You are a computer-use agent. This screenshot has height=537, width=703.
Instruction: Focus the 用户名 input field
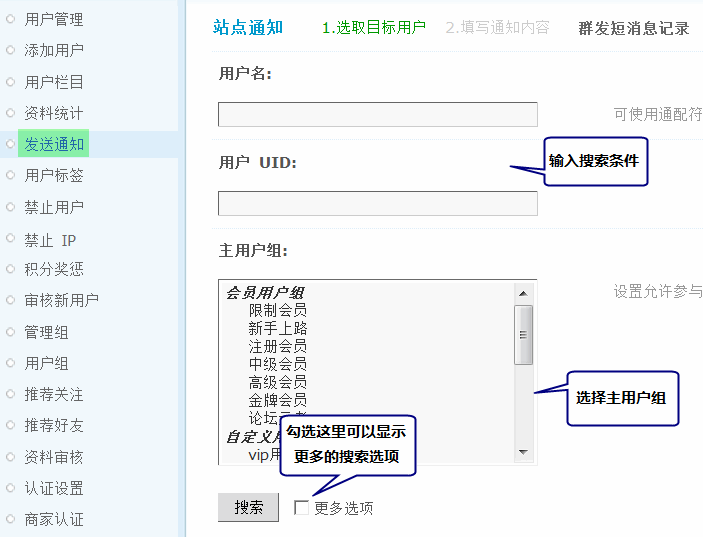tap(378, 114)
